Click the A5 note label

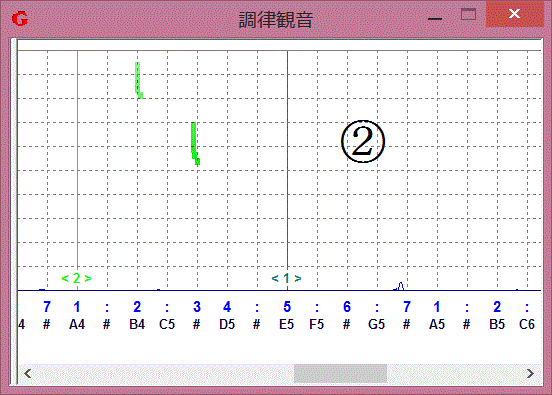point(437,324)
